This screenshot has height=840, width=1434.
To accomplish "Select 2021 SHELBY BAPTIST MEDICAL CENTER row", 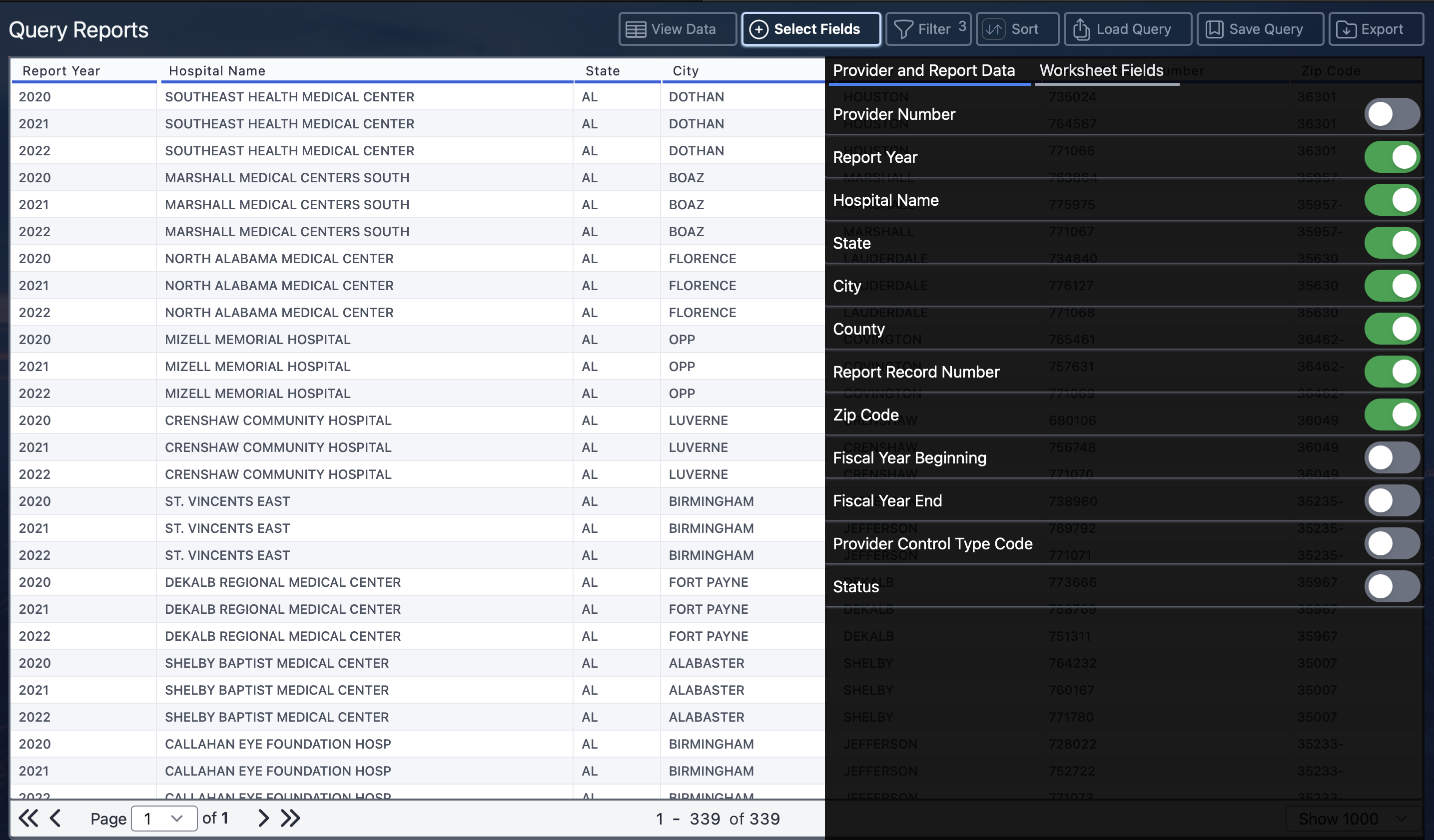I will point(418,690).
